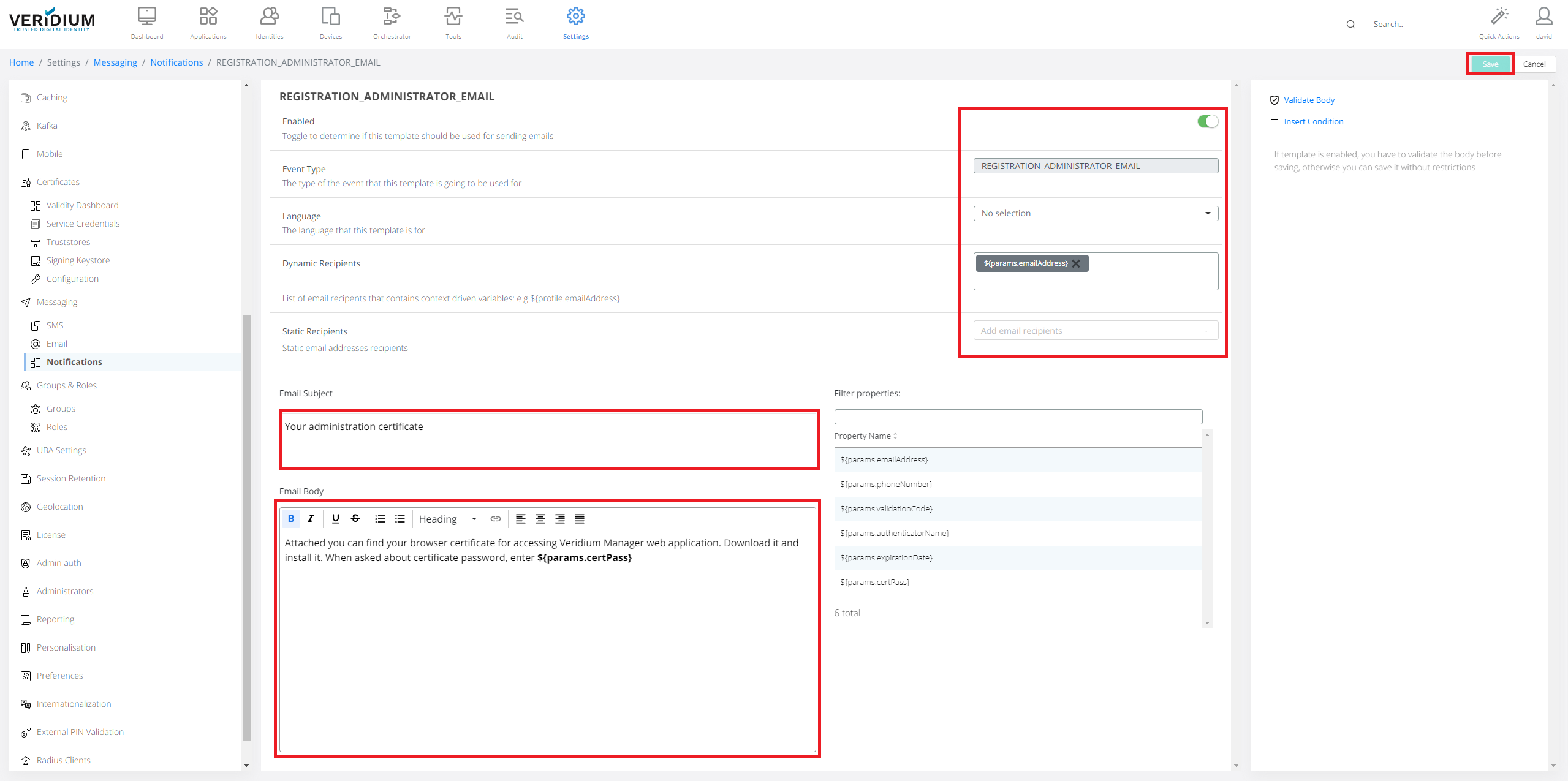
Task: Select Email under Messaging in sidebar
Action: [x=57, y=344]
